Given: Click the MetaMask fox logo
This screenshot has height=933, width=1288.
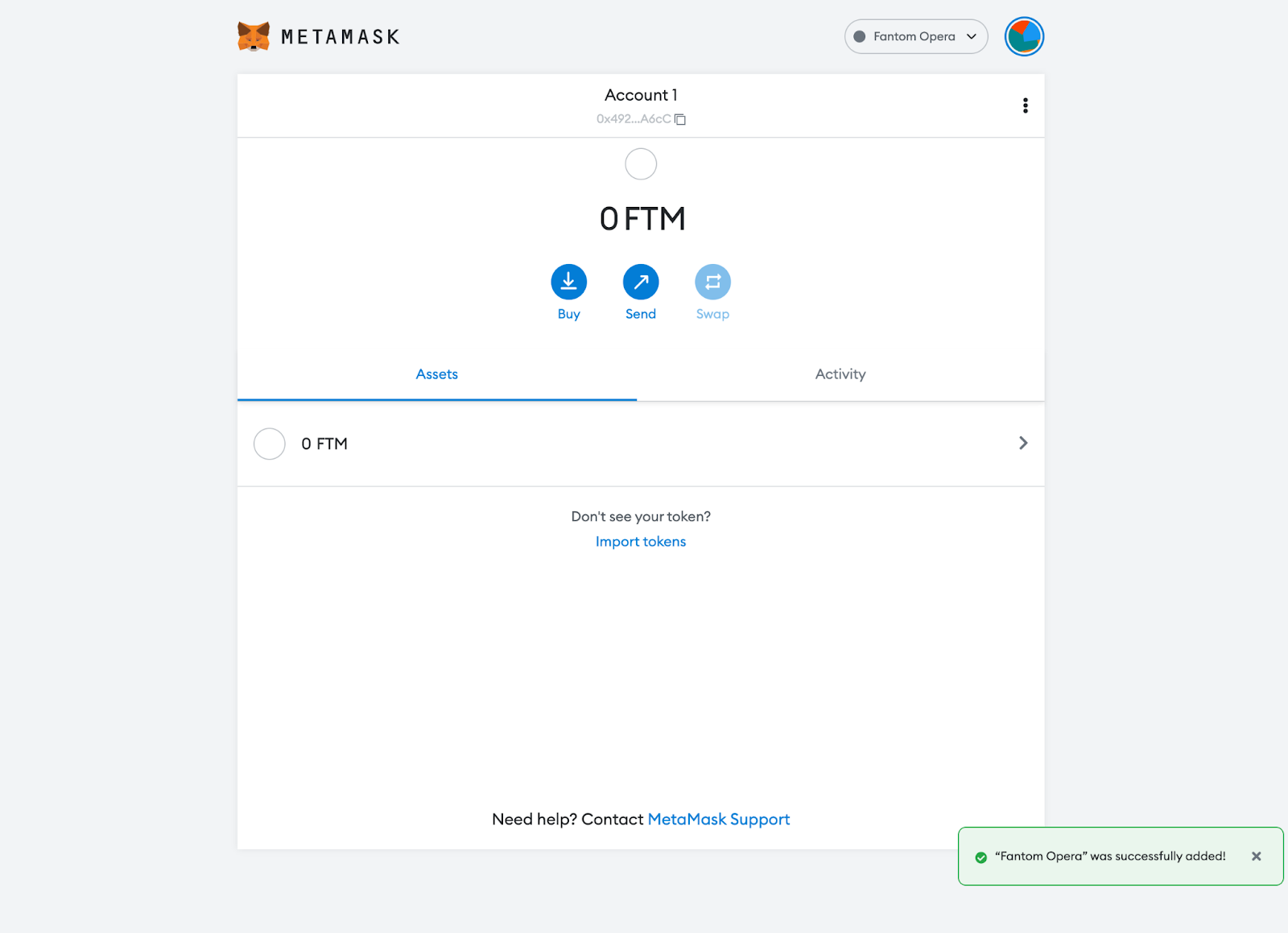Looking at the screenshot, I should pos(254,36).
